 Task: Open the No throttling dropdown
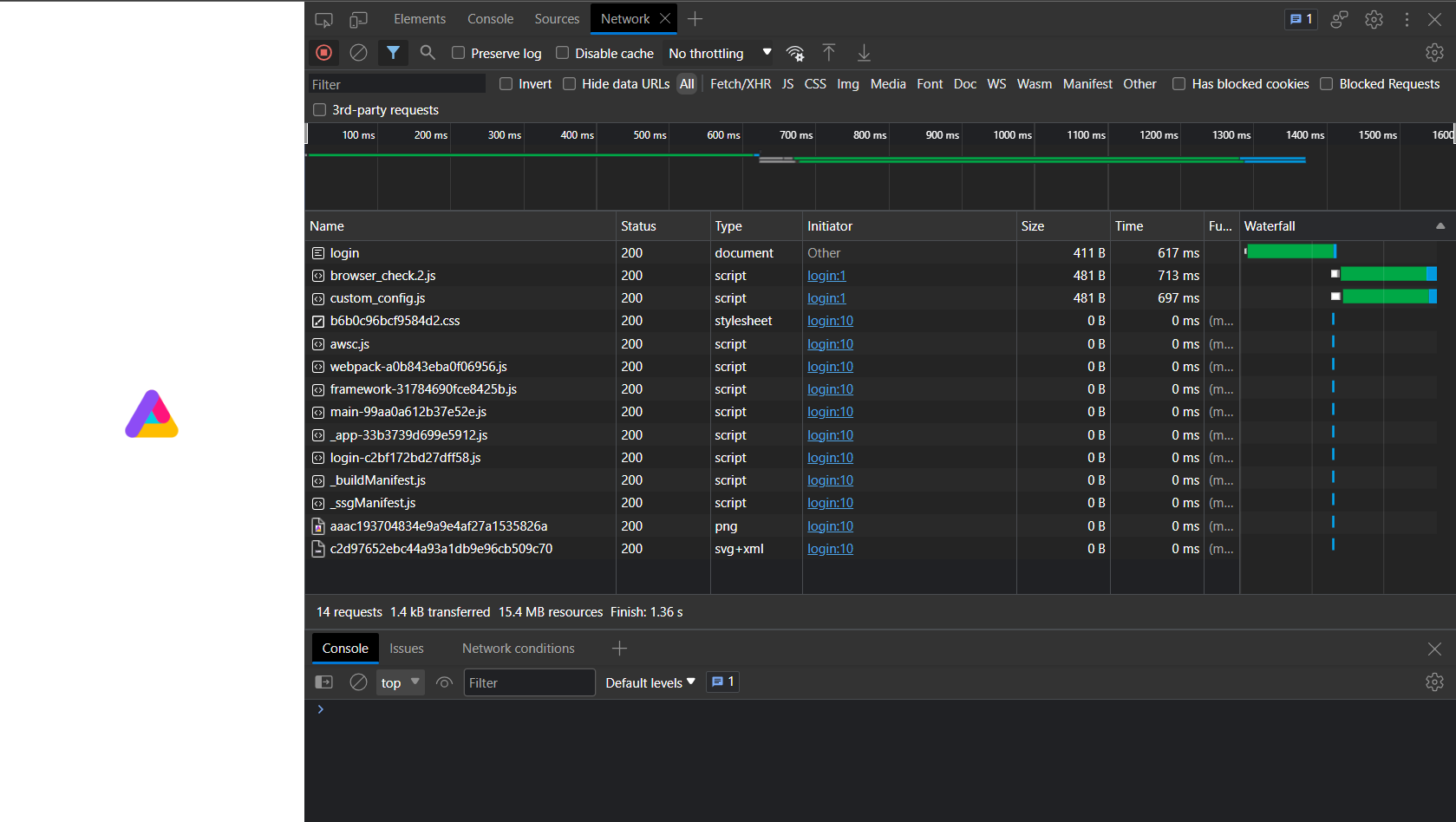pos(719,53)
